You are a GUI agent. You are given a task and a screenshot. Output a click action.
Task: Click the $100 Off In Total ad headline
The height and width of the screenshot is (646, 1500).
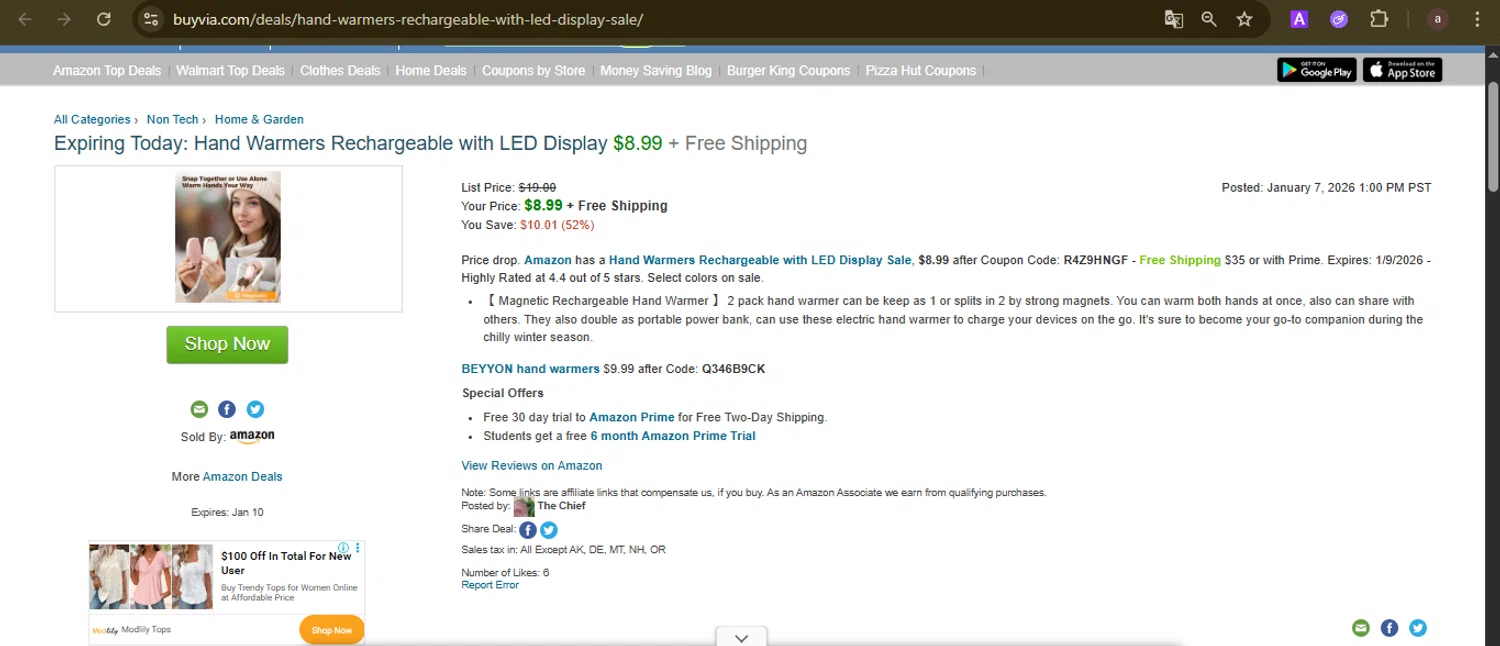coord(287,563)
